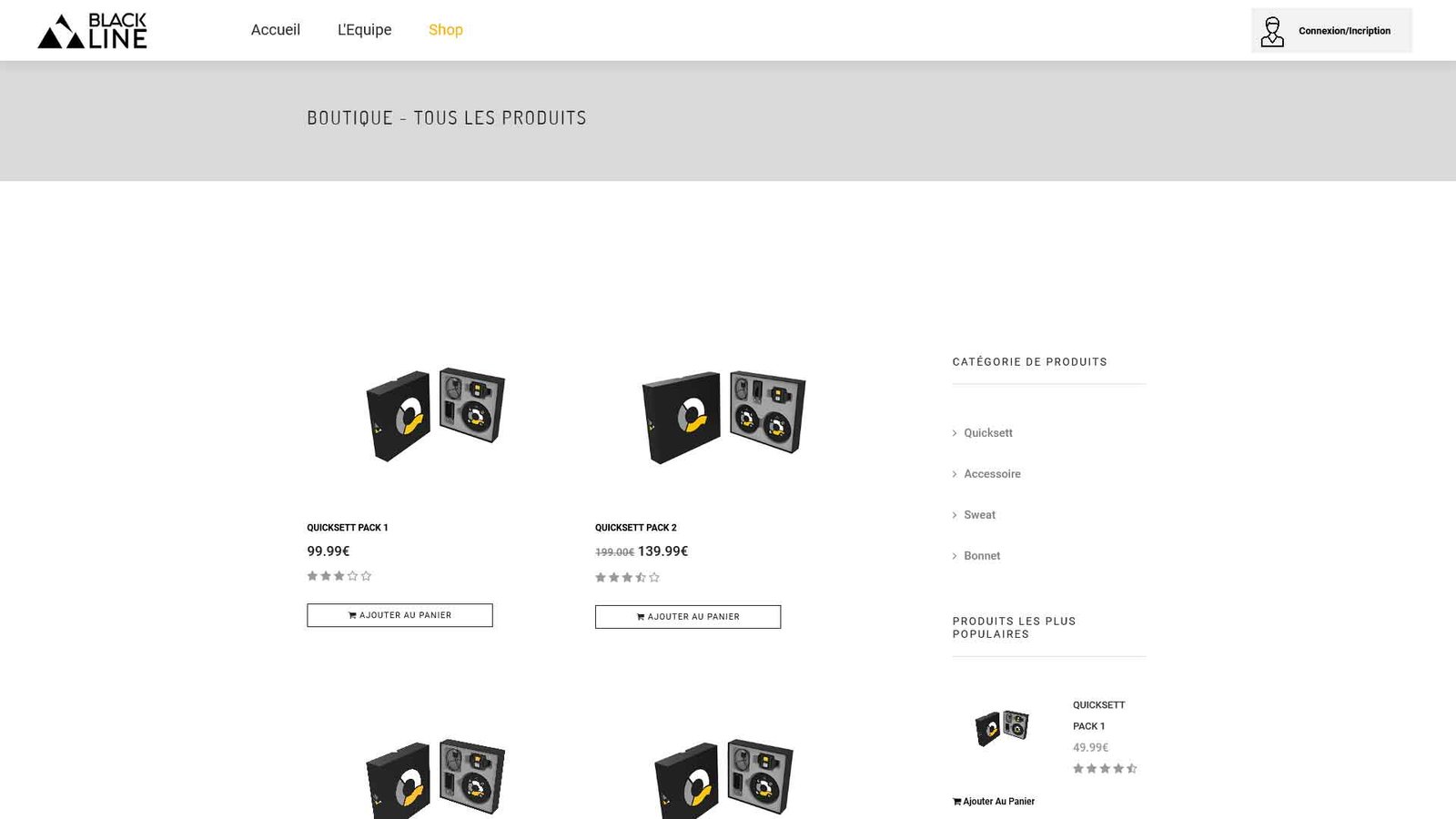Image resolution: width=1456 pixels, height=819 pixels.
Task: Click Ajouter au Panier for Quicksett Pack 2
Action: [x=688, y=617]
